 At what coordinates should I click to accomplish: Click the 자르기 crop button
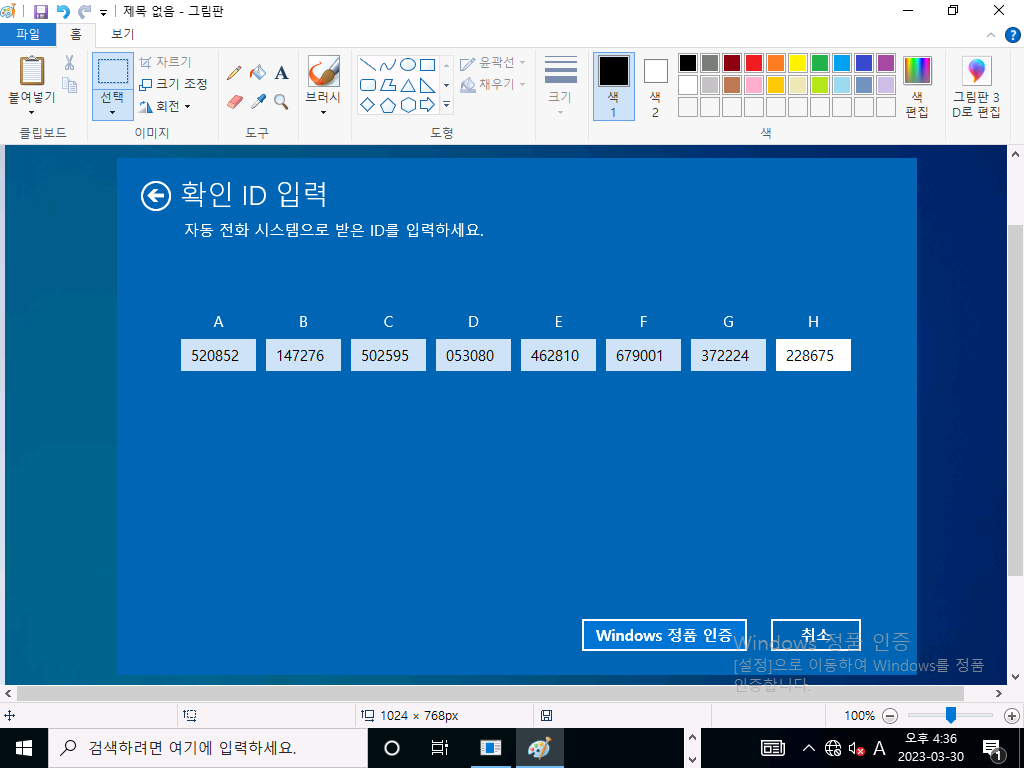point(165,62)
